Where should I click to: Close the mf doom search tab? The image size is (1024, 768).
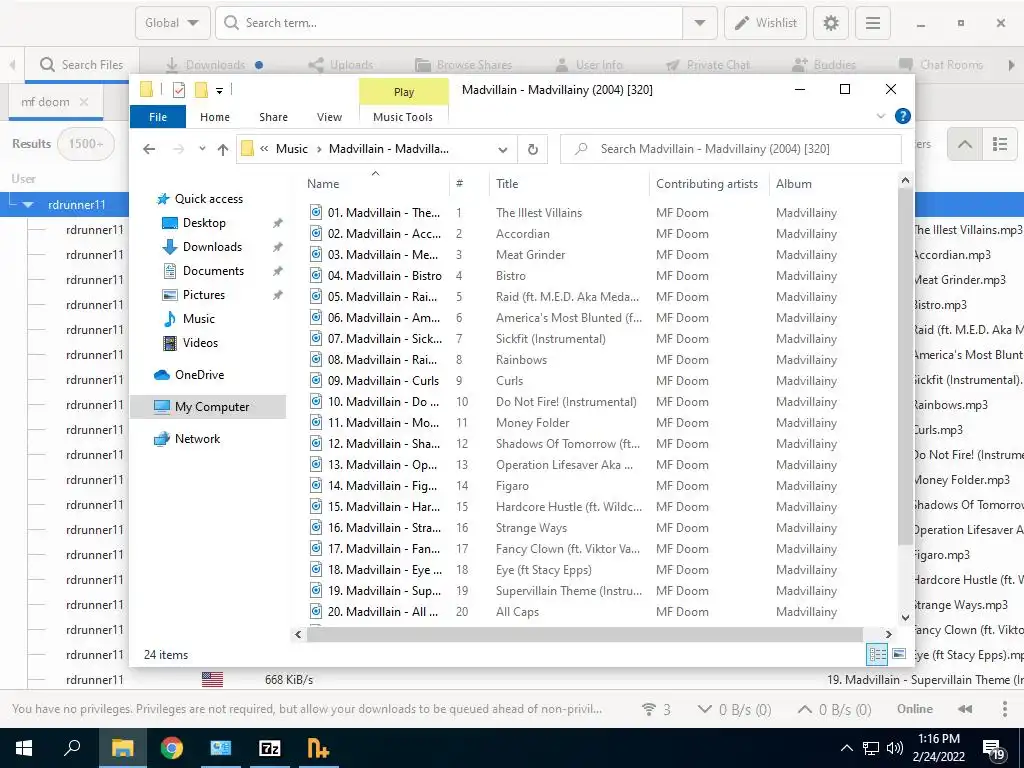pos(84,102)
